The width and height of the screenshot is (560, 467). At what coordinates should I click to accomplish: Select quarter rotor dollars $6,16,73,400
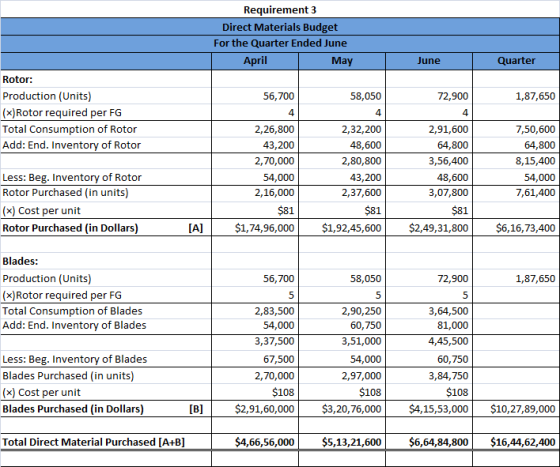pos(525,228)
